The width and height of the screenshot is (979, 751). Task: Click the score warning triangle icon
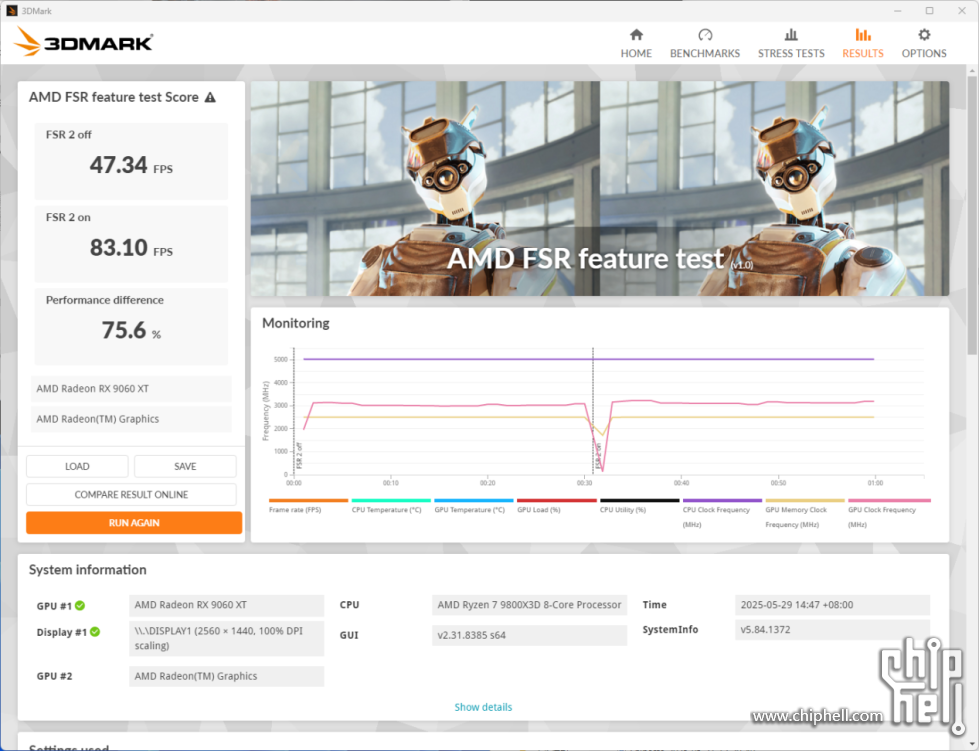coord(210,97)
